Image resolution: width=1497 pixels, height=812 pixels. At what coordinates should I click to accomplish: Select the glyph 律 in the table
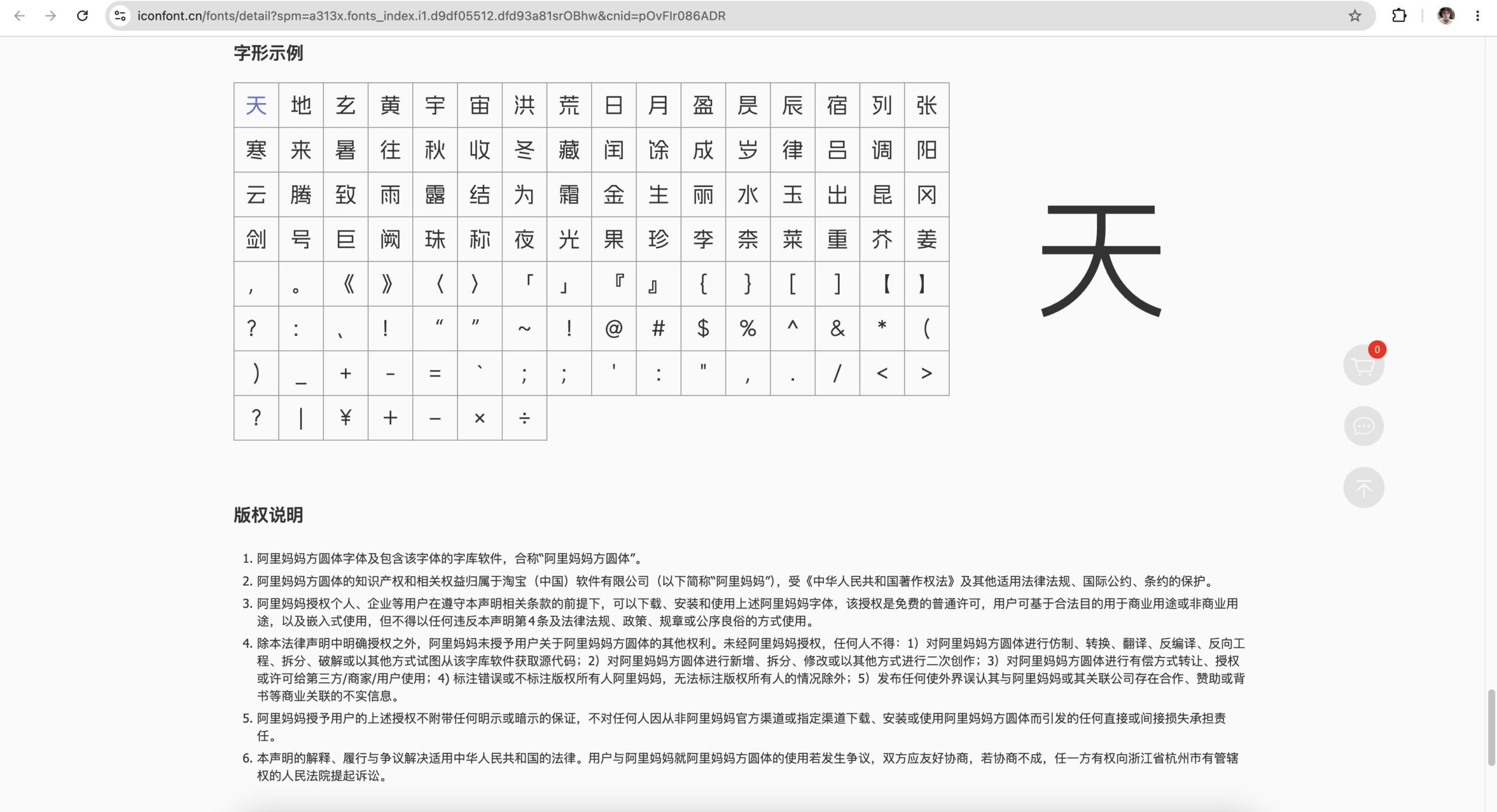(x=792, y=150)
